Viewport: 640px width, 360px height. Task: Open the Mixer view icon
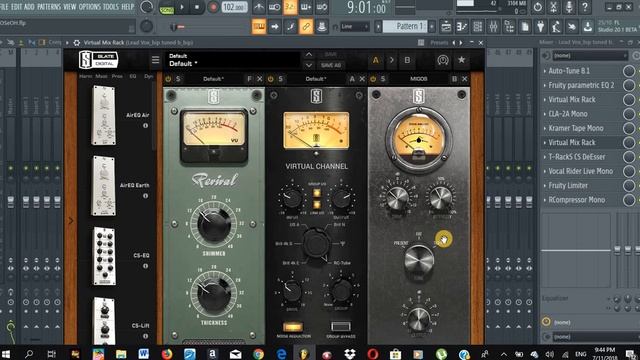click(493, 27)
